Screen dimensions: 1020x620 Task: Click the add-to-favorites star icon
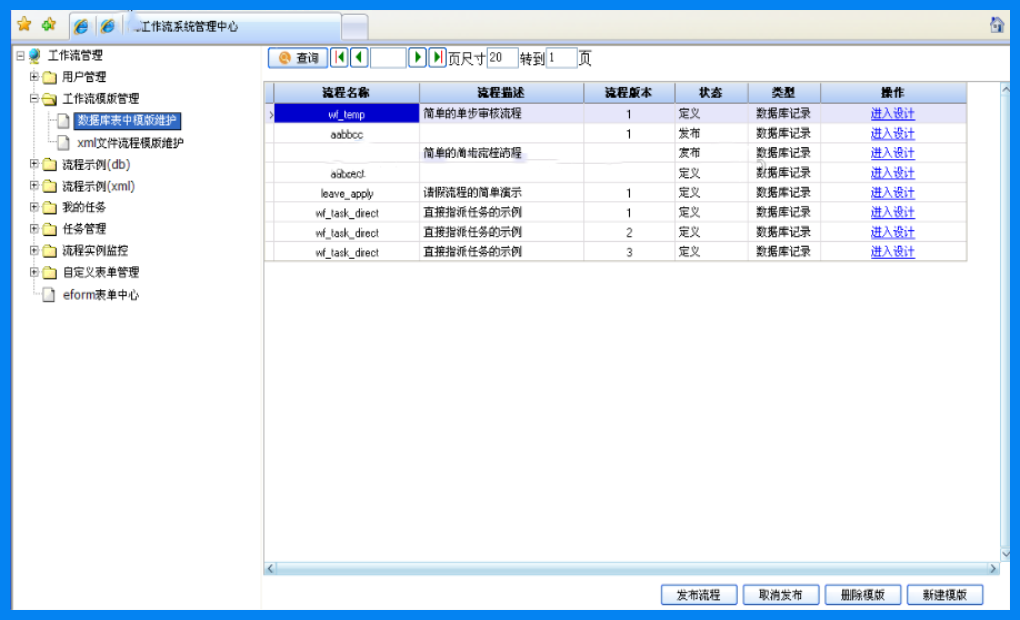tap(49, 25)
